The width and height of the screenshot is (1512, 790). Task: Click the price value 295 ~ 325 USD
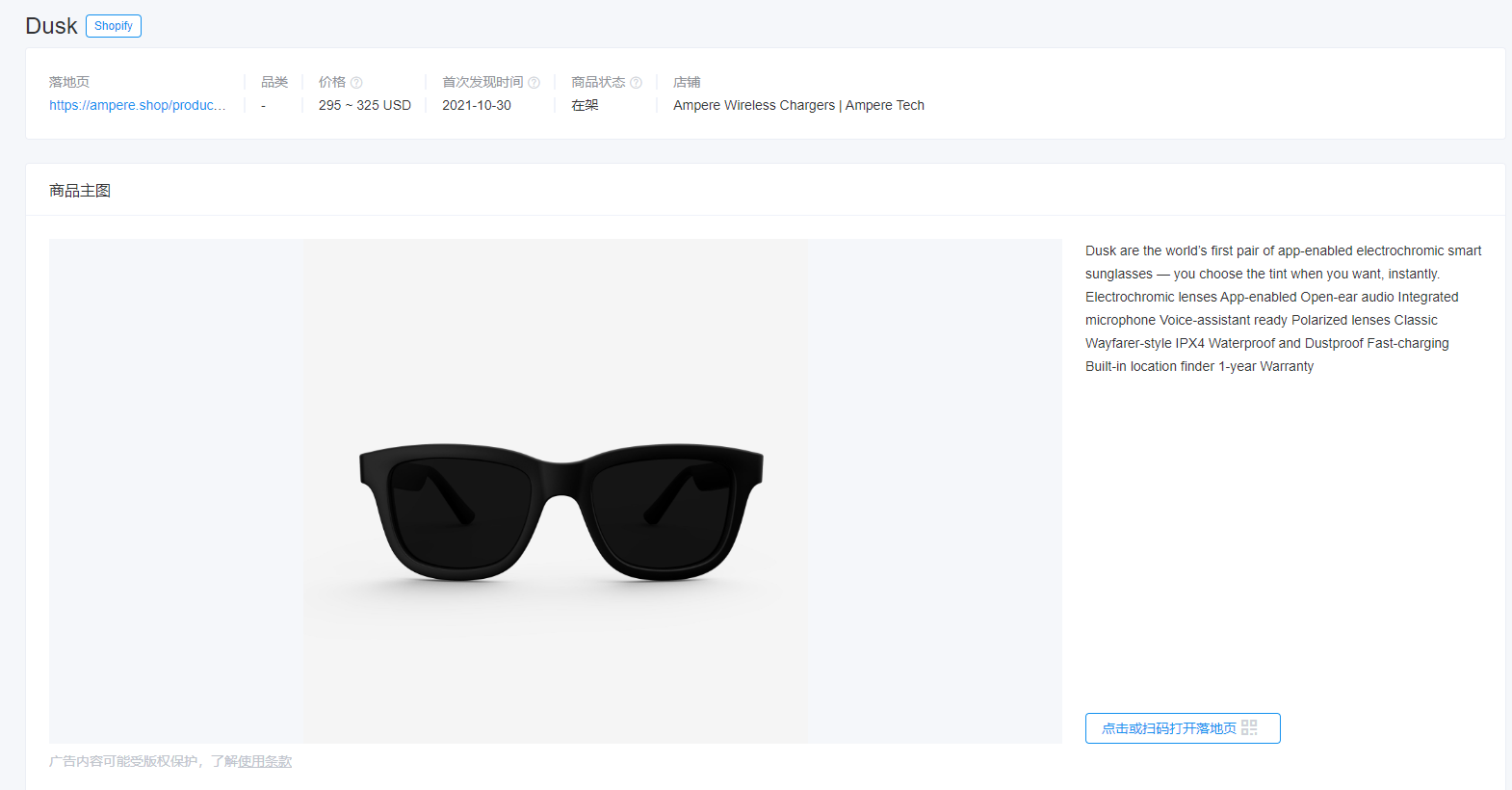[365, 105]
